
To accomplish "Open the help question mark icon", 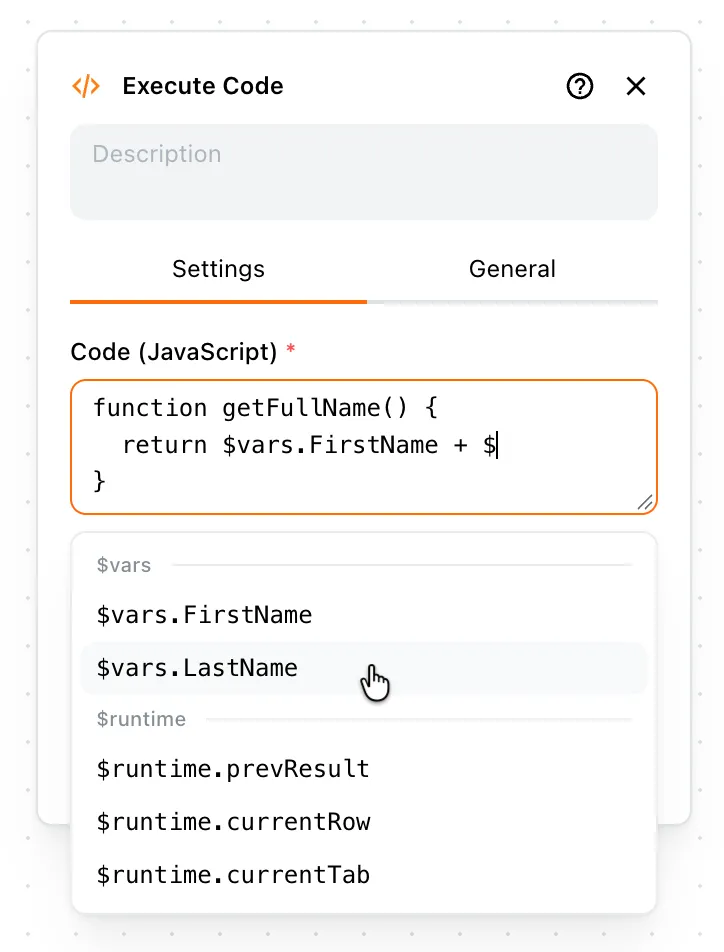I will (x=579, y=86).
